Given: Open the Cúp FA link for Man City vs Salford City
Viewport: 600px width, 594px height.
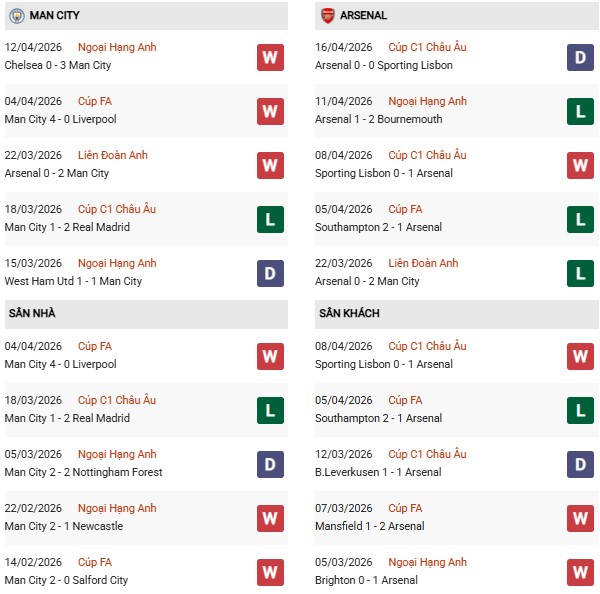Looking at the screenshot, I should point(95,562).
